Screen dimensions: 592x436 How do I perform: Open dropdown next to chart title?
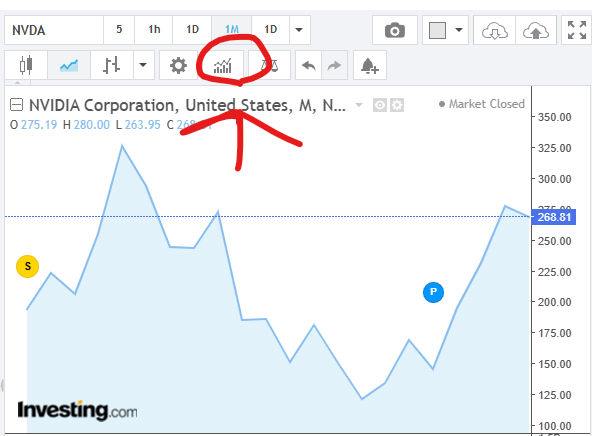pos(359,105)
